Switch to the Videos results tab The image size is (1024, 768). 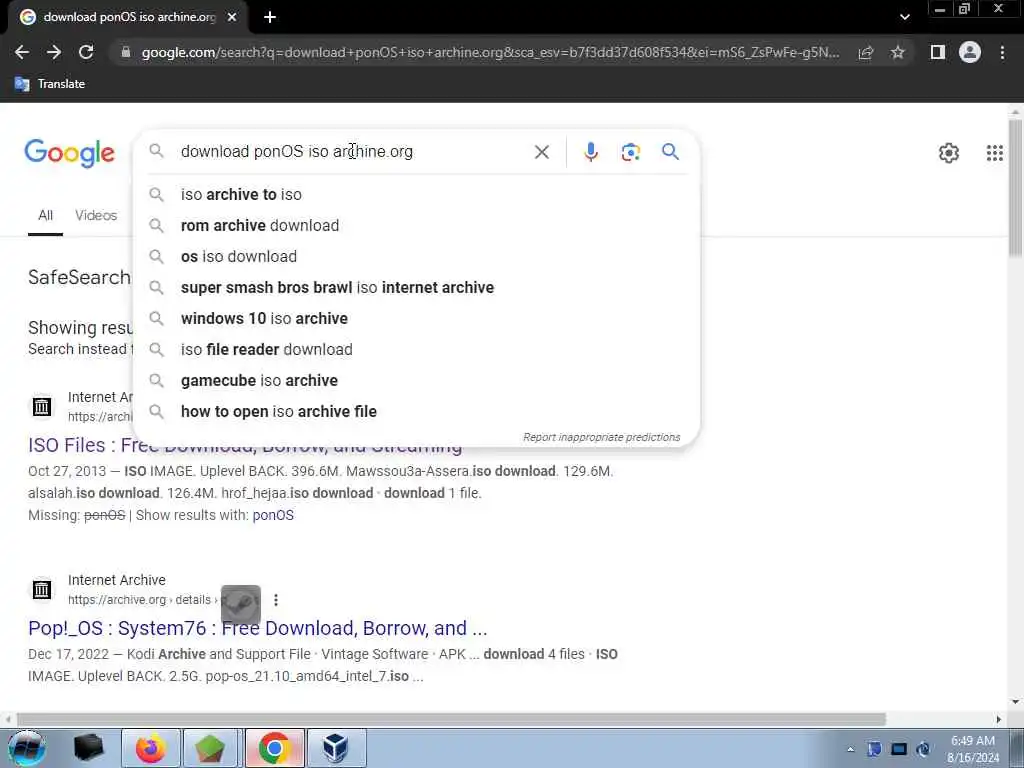coord(96,216)
